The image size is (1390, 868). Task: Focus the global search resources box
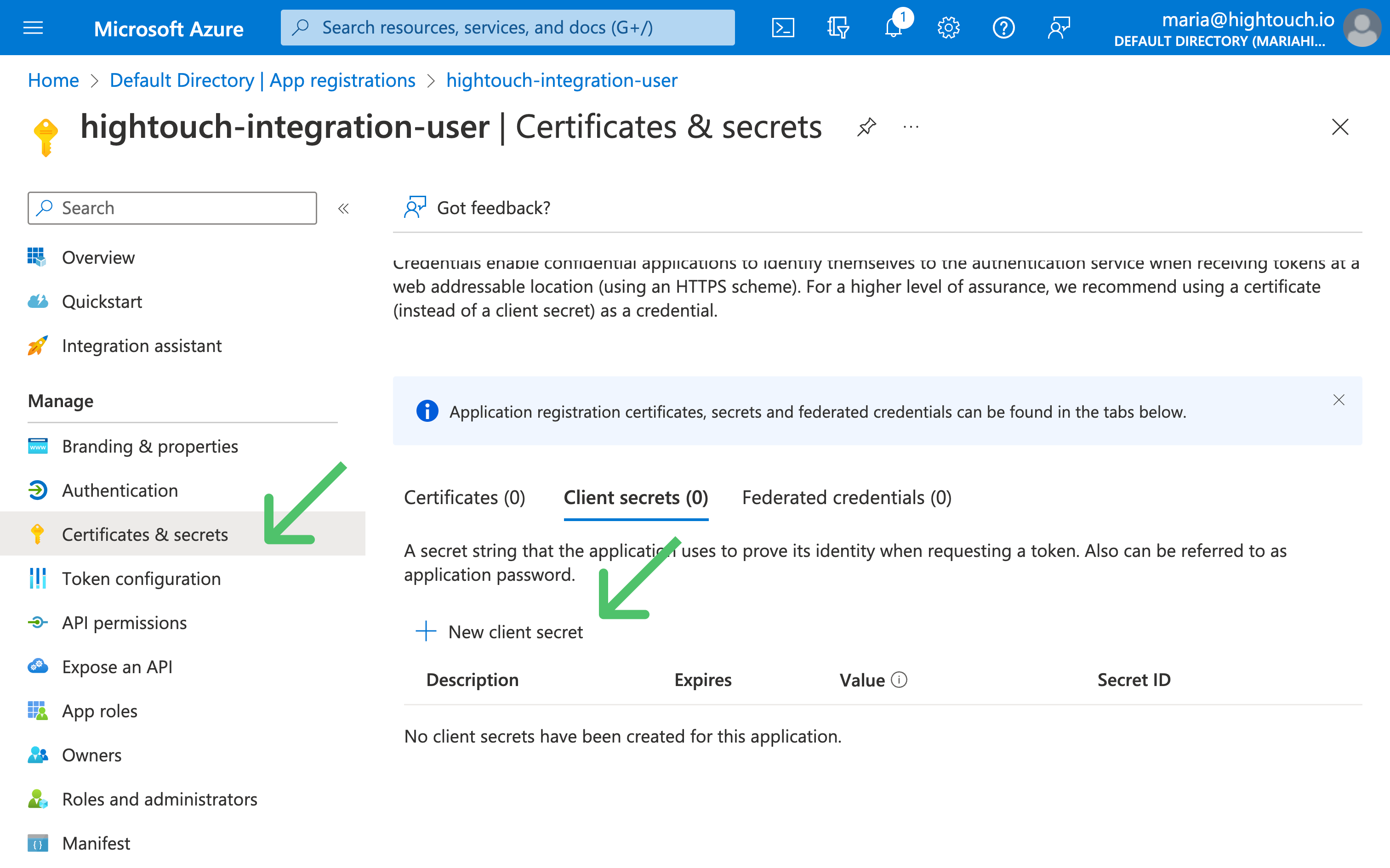[x=507, y=28]
